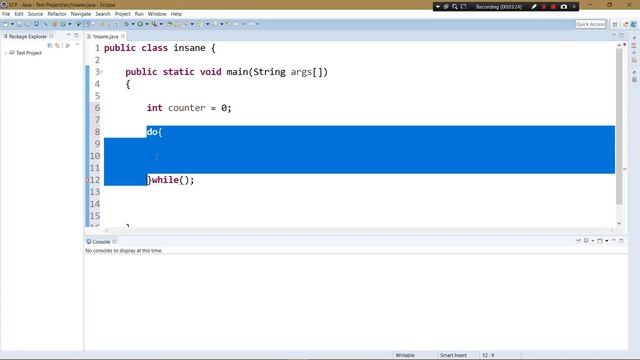Click the editor vertical scrollbar thumb

619,127
